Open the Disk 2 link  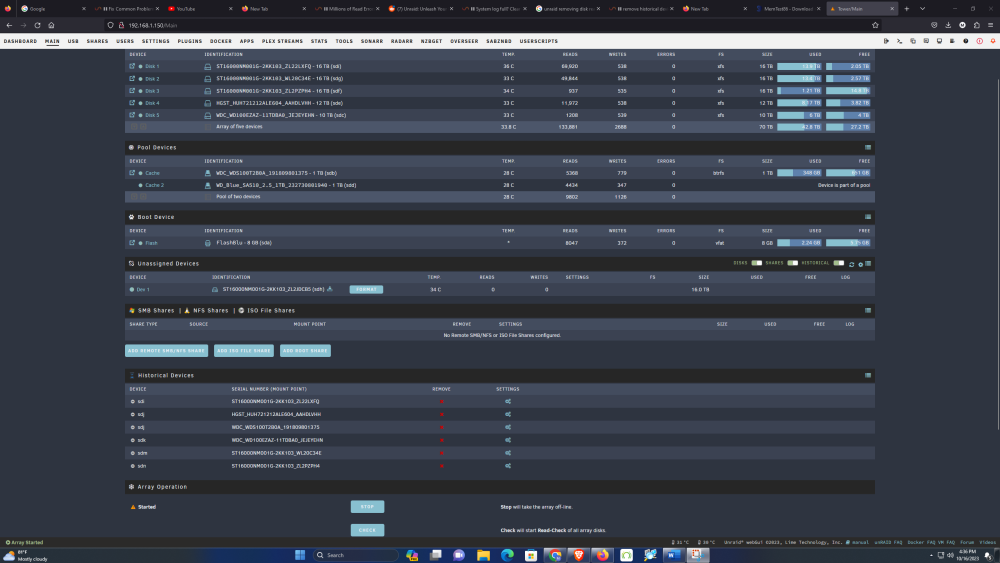click(152, 78)
